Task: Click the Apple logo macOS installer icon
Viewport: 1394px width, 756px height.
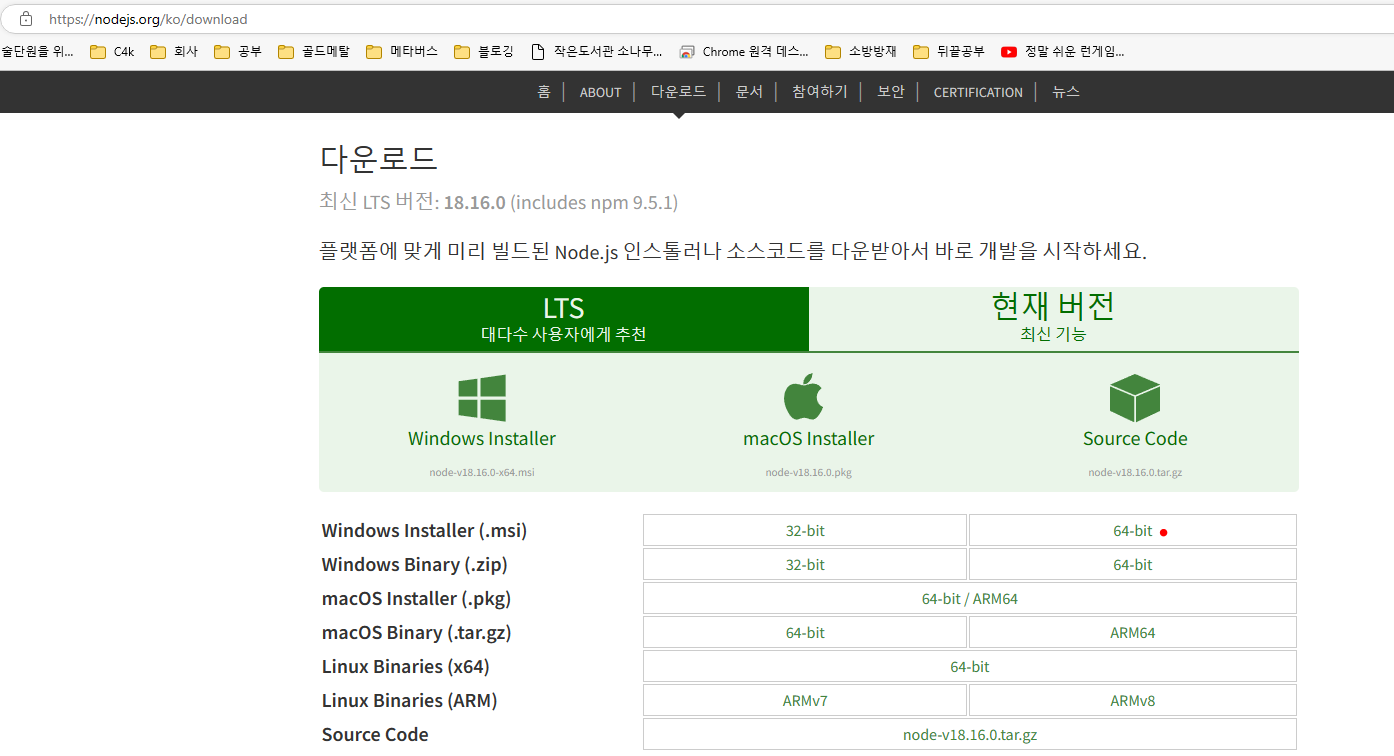Action: 803,397
